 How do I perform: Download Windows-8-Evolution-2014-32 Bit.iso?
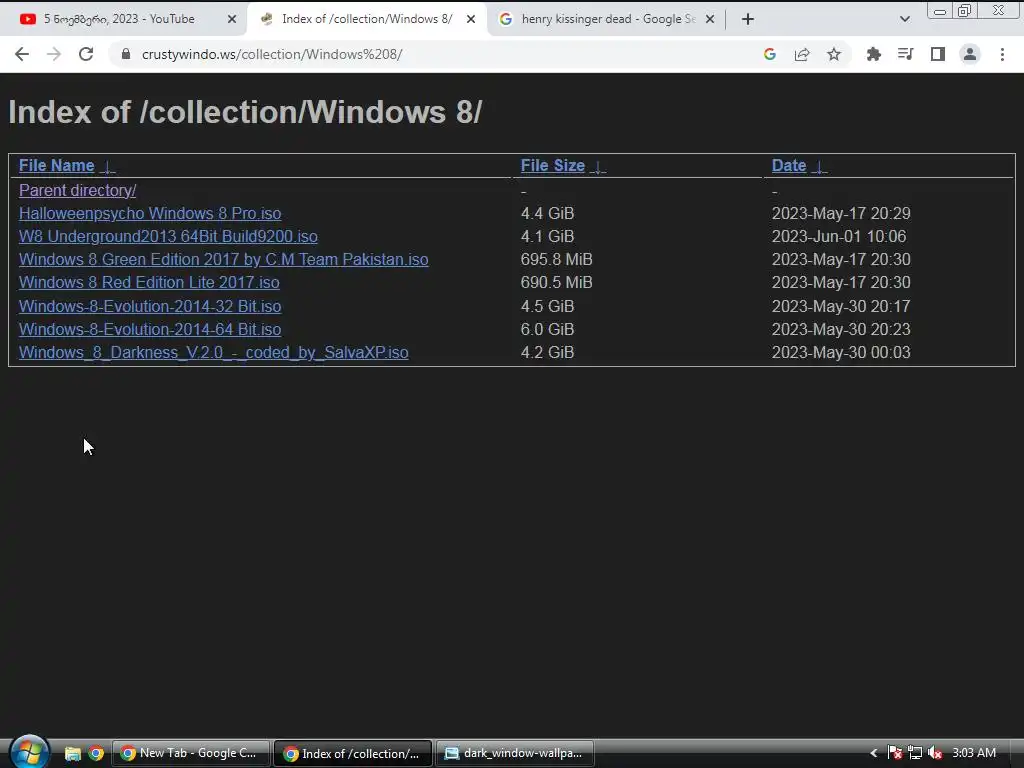(x=150, y=306)
